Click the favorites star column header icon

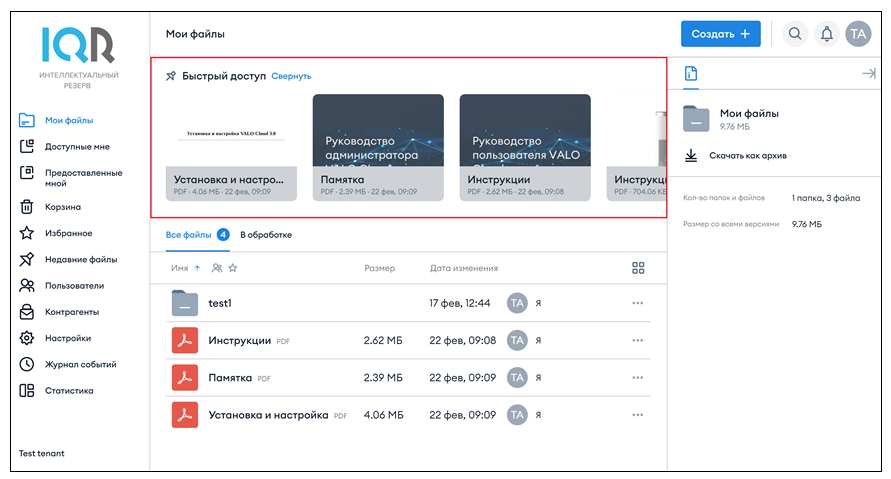pyautogui.click(x=232, y=268)
